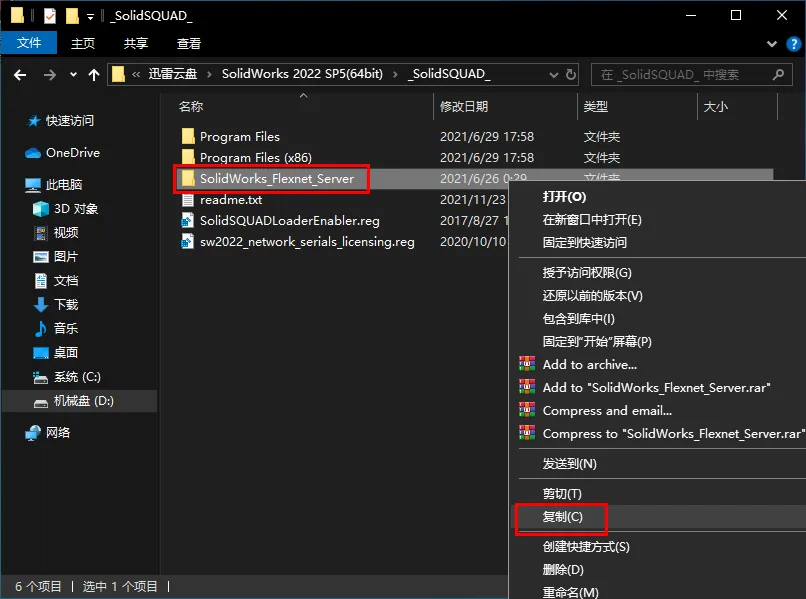The image size is (806, 599).
Task: Expand the ribbon with the chevron
Action: point(772,44)
